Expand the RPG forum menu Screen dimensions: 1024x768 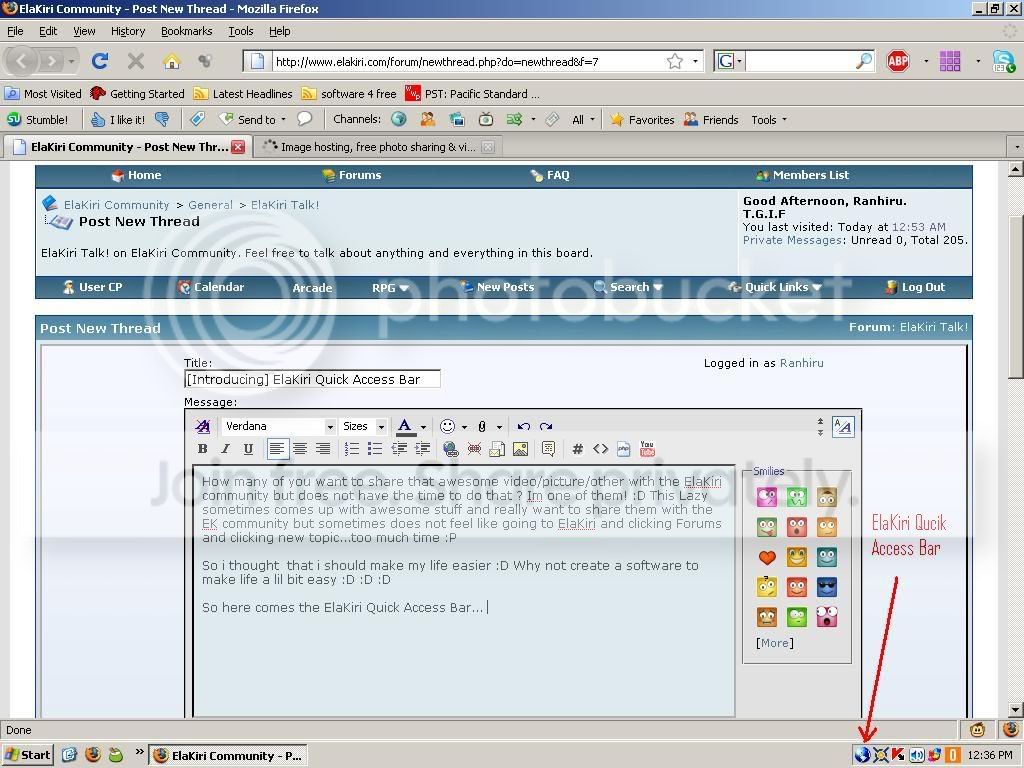pos(391,287)
